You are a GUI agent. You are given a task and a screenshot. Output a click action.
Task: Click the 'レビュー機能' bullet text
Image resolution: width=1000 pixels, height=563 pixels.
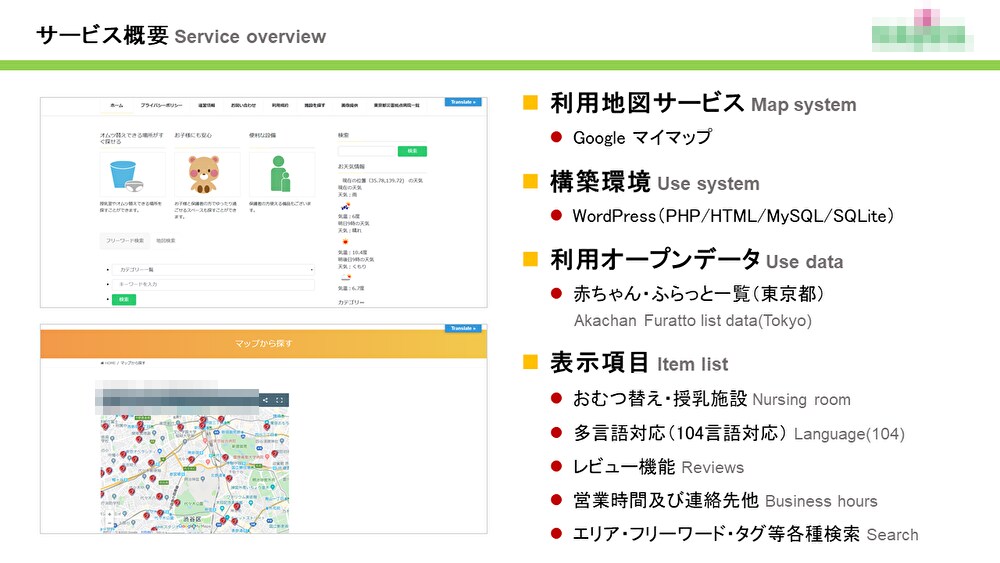pos(624,467)
